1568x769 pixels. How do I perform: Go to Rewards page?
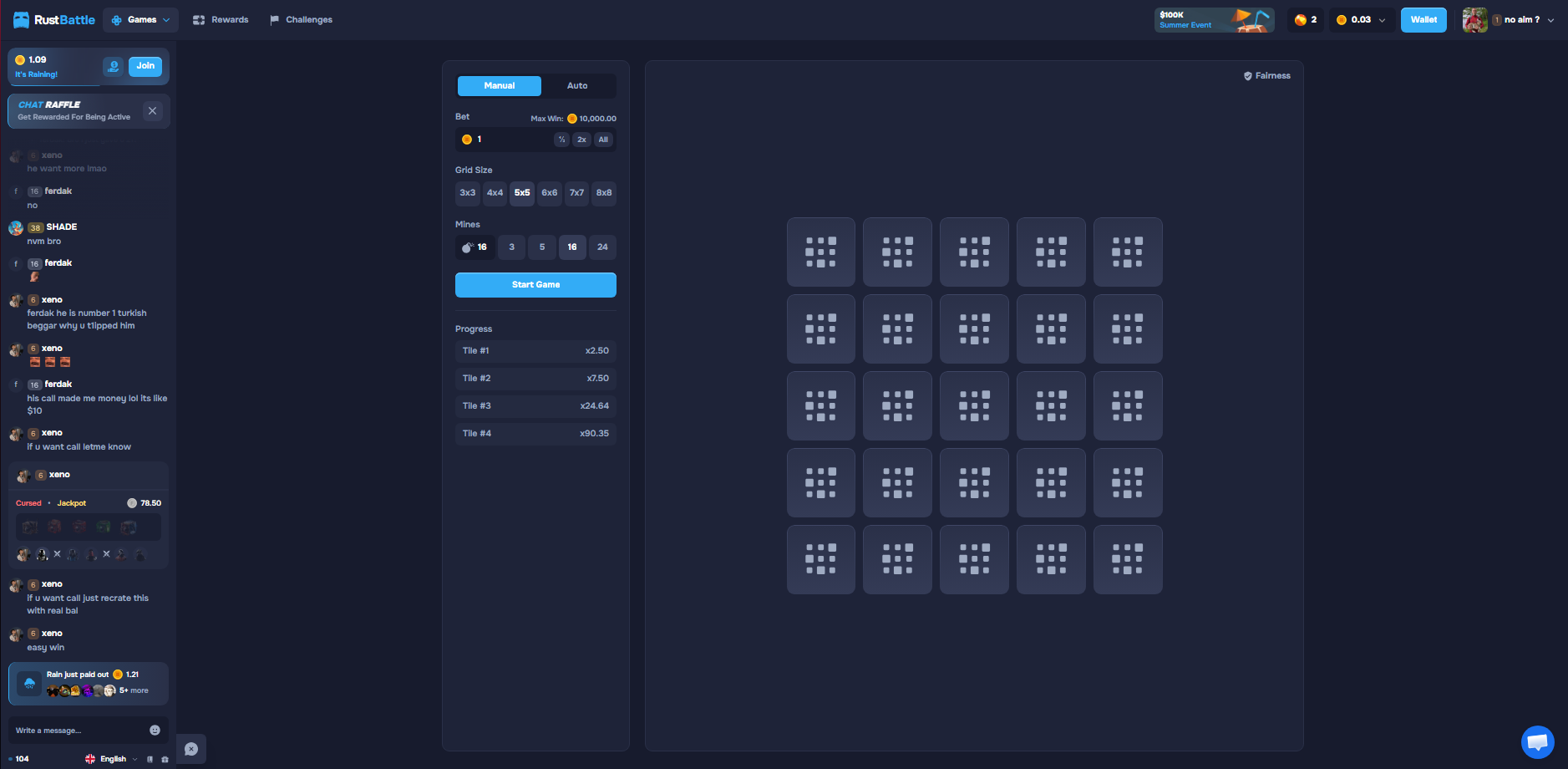(x=221, y=20)
